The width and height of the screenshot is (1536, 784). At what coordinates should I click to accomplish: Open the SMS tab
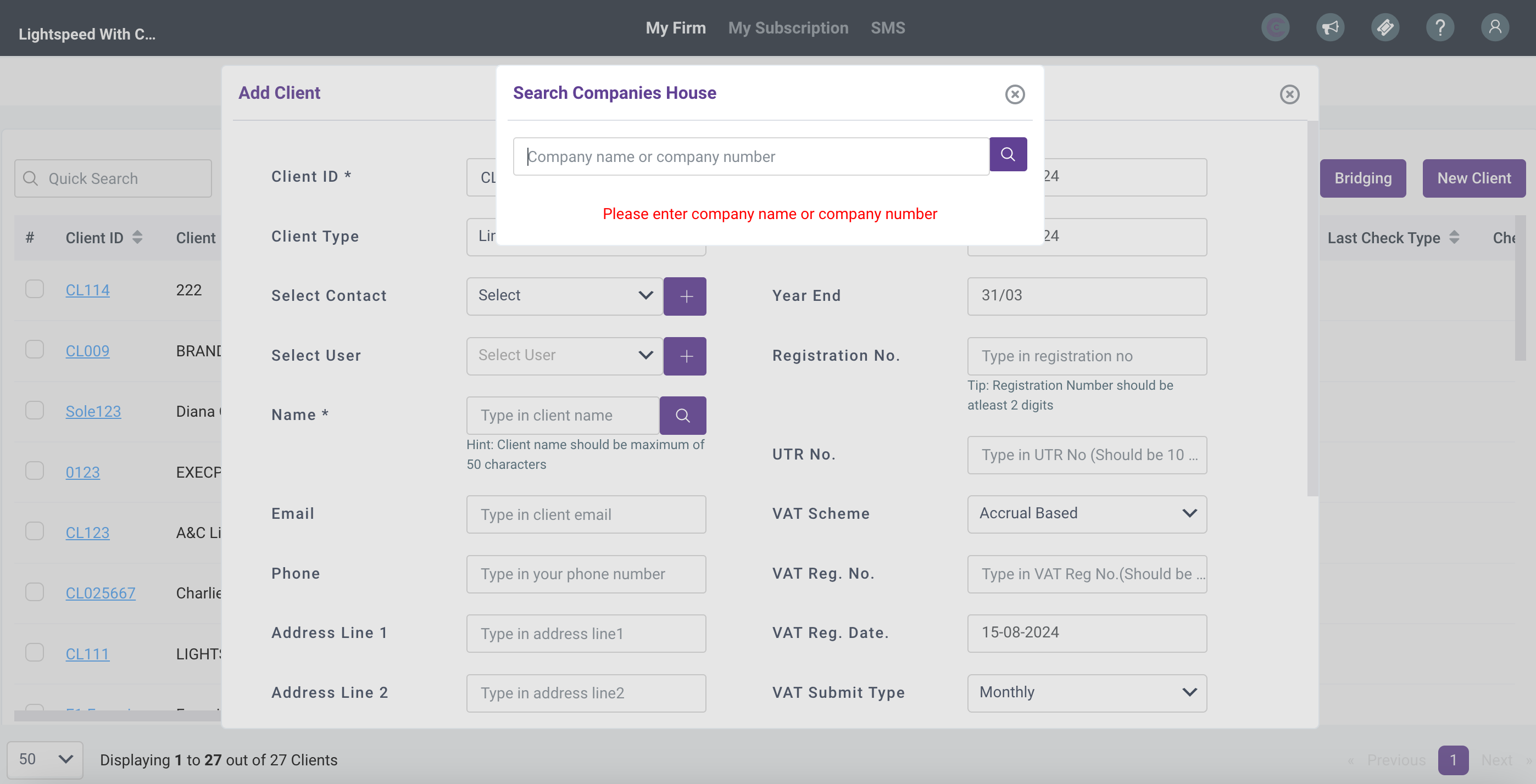pyautogui.click(x=887, y=28)
